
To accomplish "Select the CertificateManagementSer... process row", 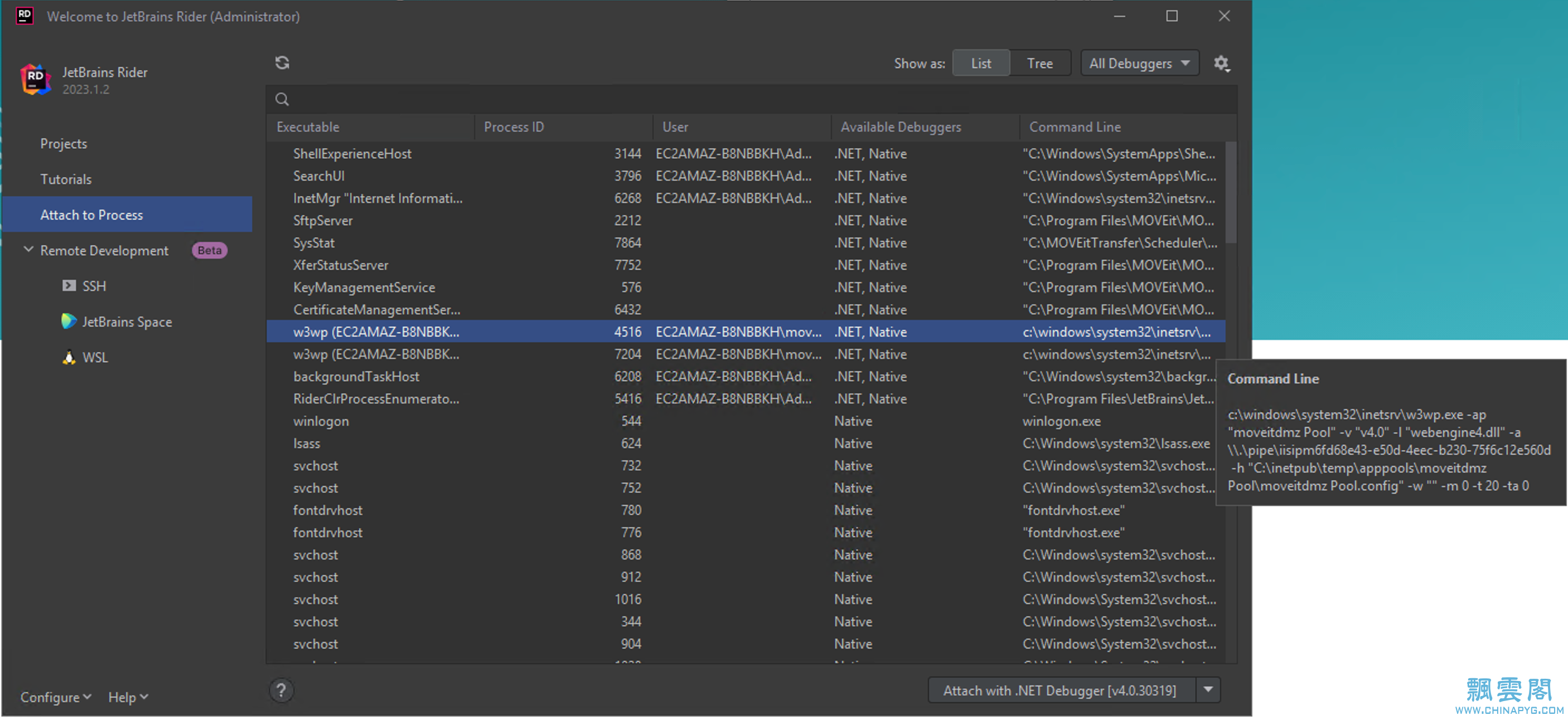I will coord(746,309).
